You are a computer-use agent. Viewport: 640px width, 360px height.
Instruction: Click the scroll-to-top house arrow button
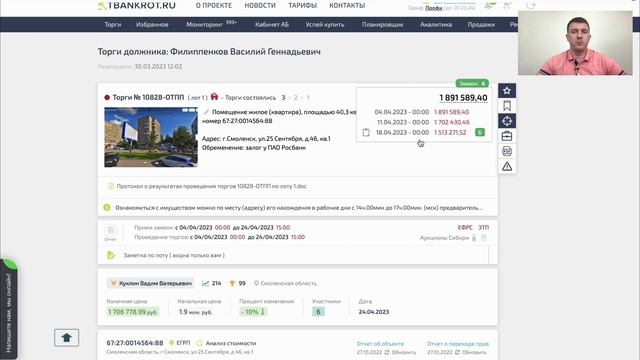[x=67, y=338]
